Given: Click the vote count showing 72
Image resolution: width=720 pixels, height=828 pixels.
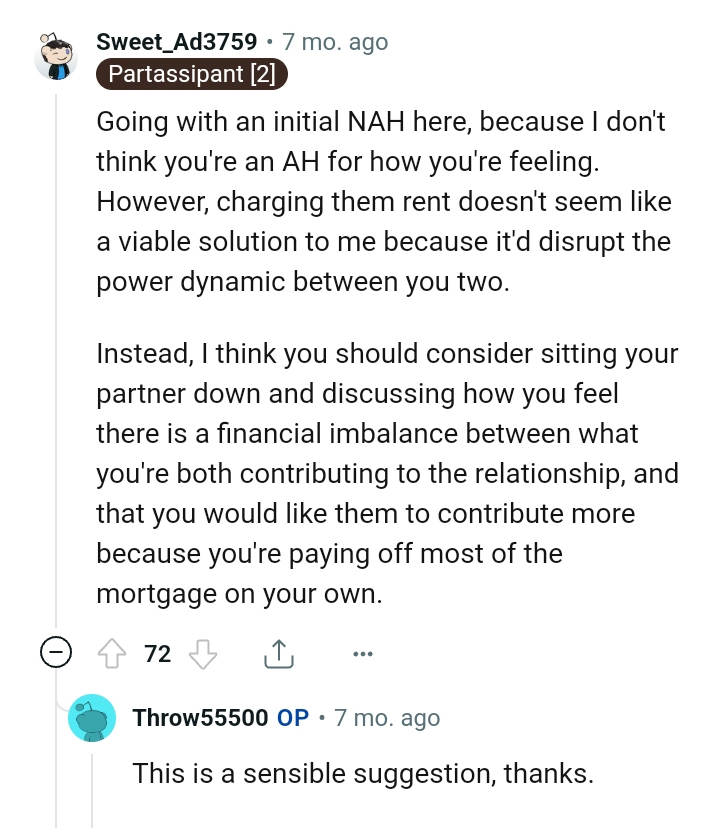Looking at the screenshot, I should tap(157, 653).
